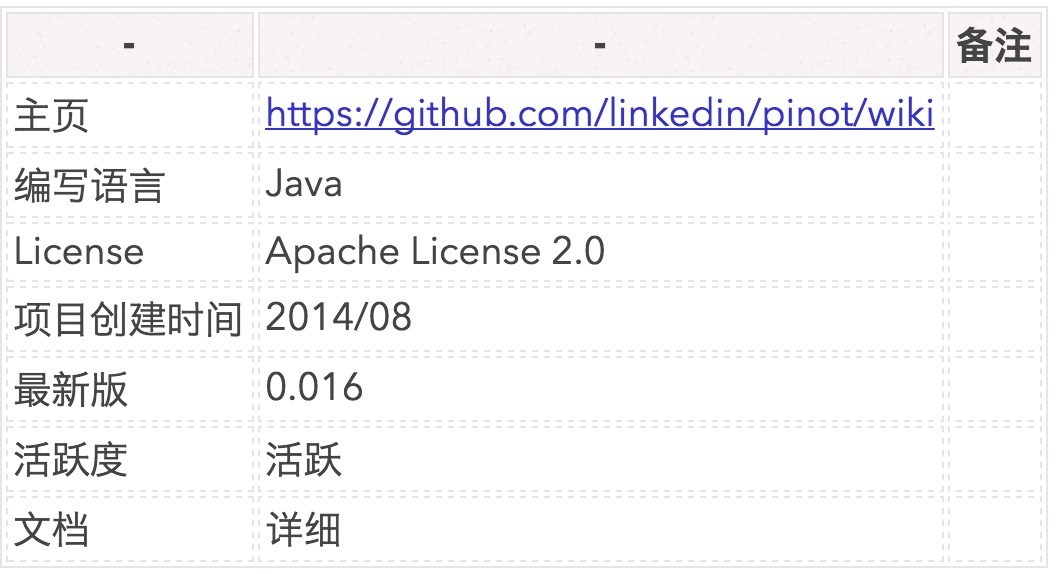Viewport: 1056px width, 574px height.
Task: Click the 主页 row label
Action: [x=51, y=116]
